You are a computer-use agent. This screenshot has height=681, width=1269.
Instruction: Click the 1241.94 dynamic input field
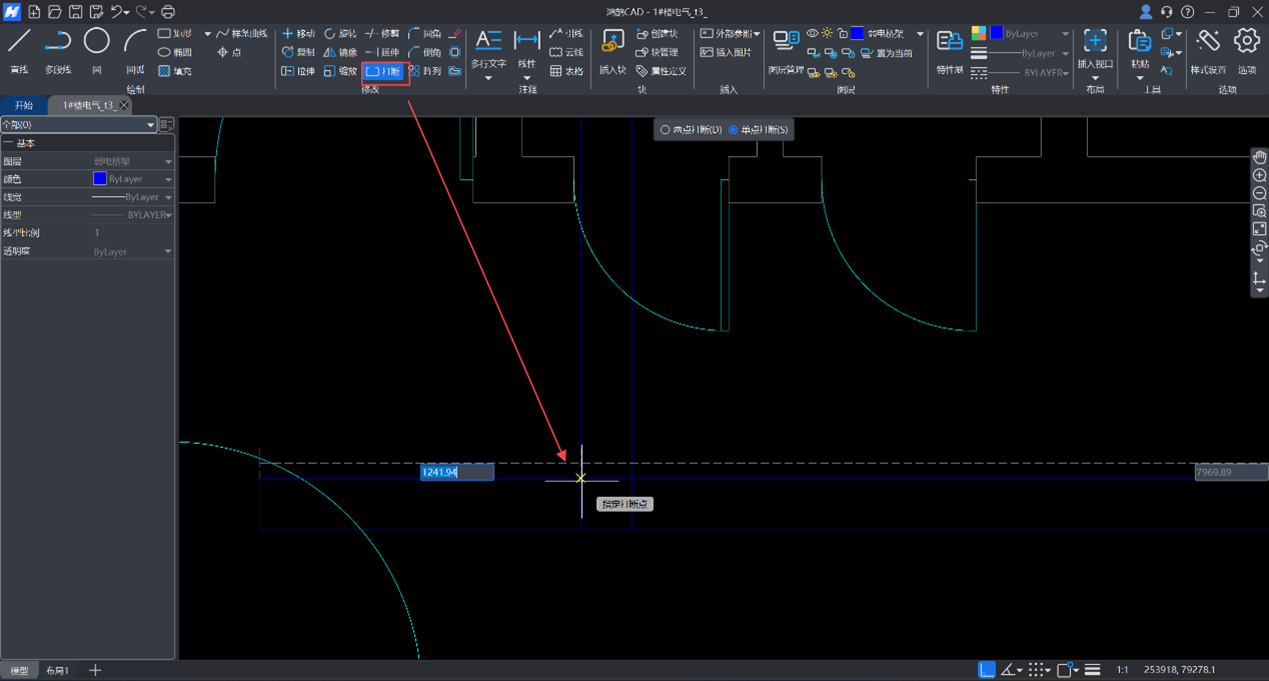(456, 472)
